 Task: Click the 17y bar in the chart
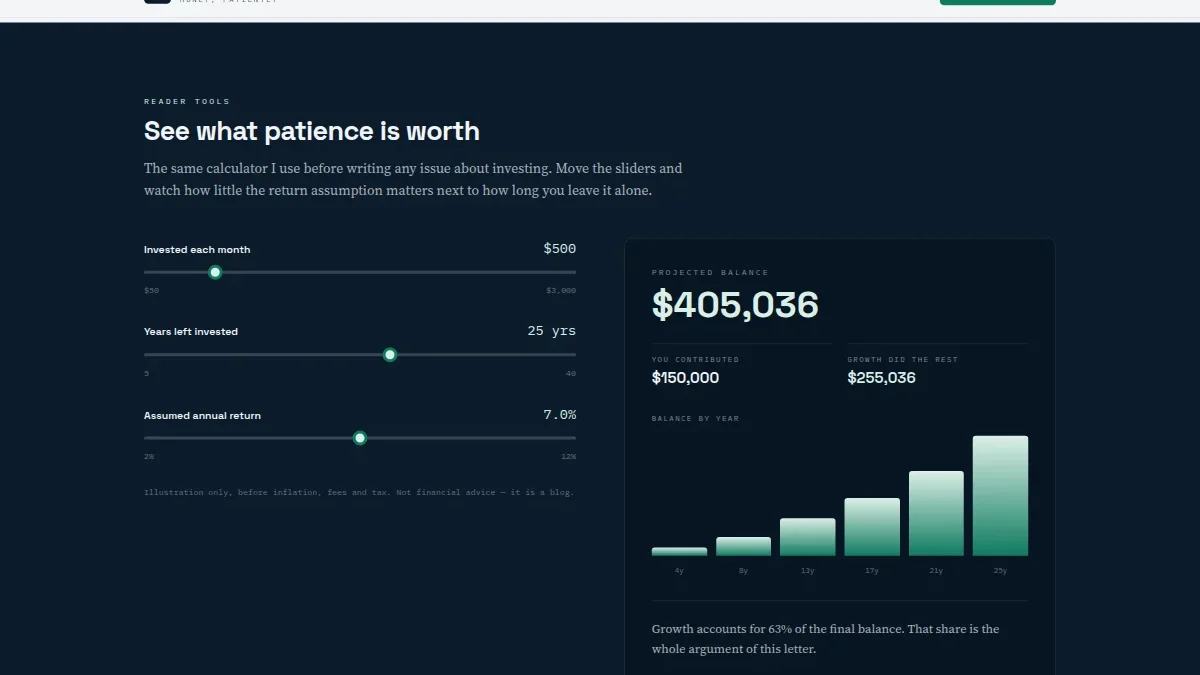point(872,527)
